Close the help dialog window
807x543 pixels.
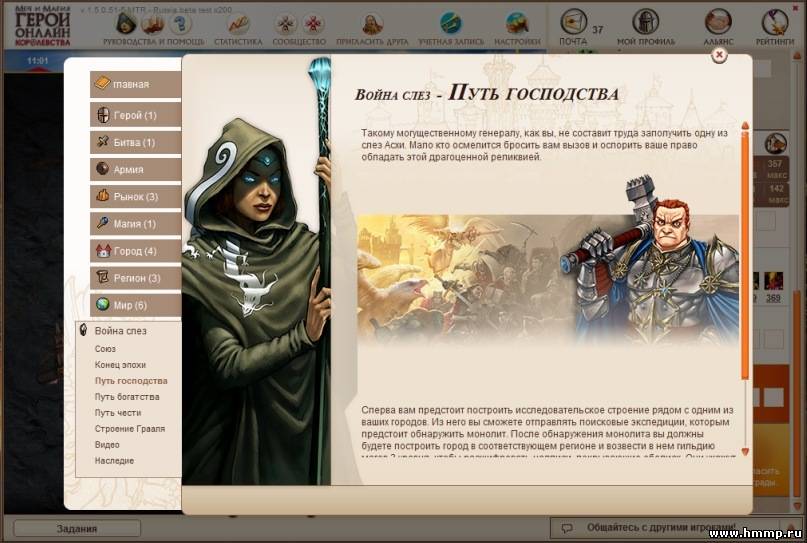[x=719, y=55]
